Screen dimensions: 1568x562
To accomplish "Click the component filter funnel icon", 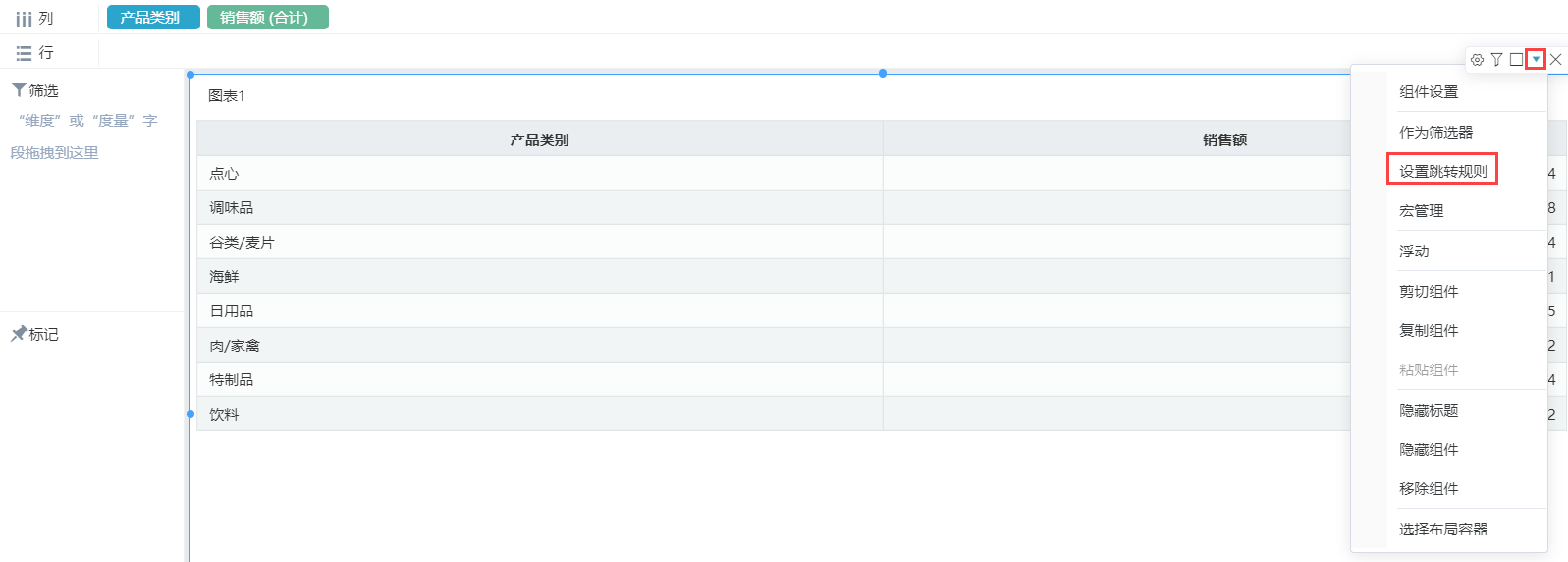I will tap(1496, 60).
